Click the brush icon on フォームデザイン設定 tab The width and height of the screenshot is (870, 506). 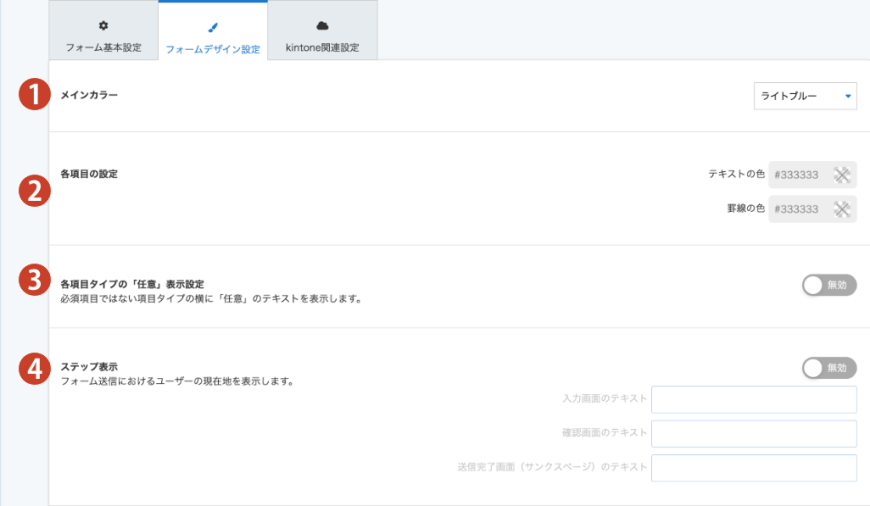click(213, 27)
